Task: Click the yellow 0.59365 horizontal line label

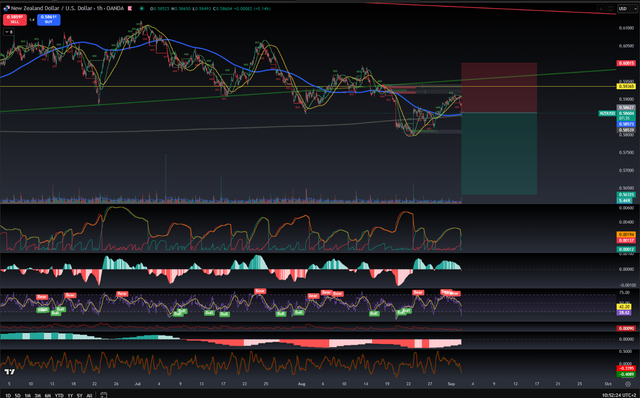Action: [626, 86]
